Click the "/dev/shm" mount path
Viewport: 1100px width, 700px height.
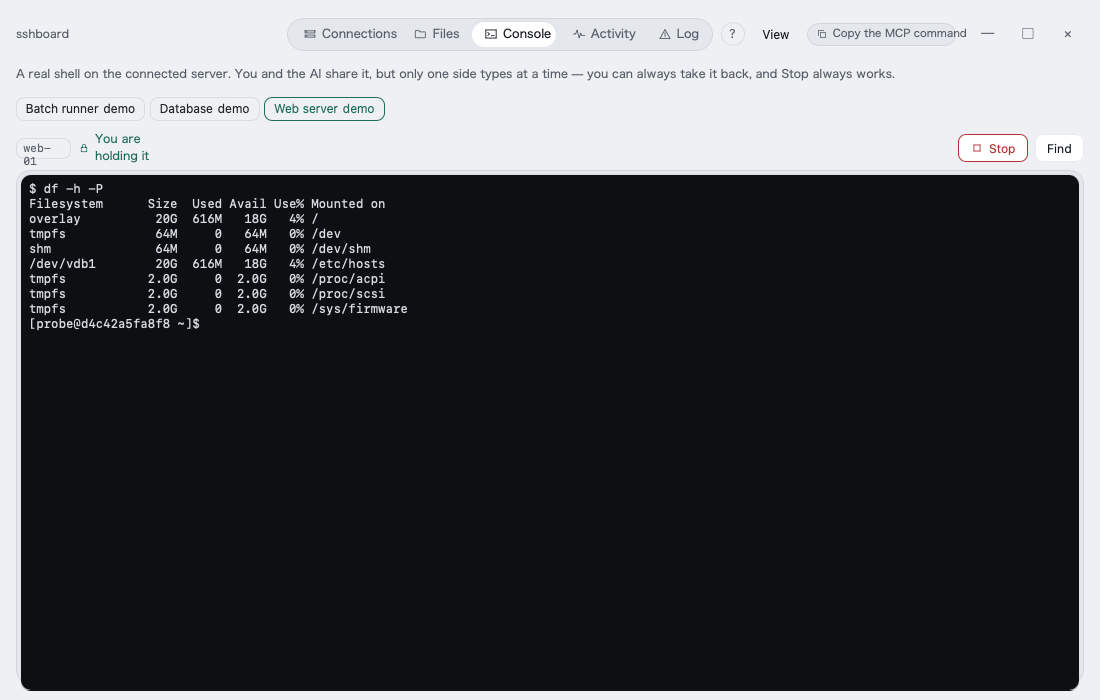341,249
